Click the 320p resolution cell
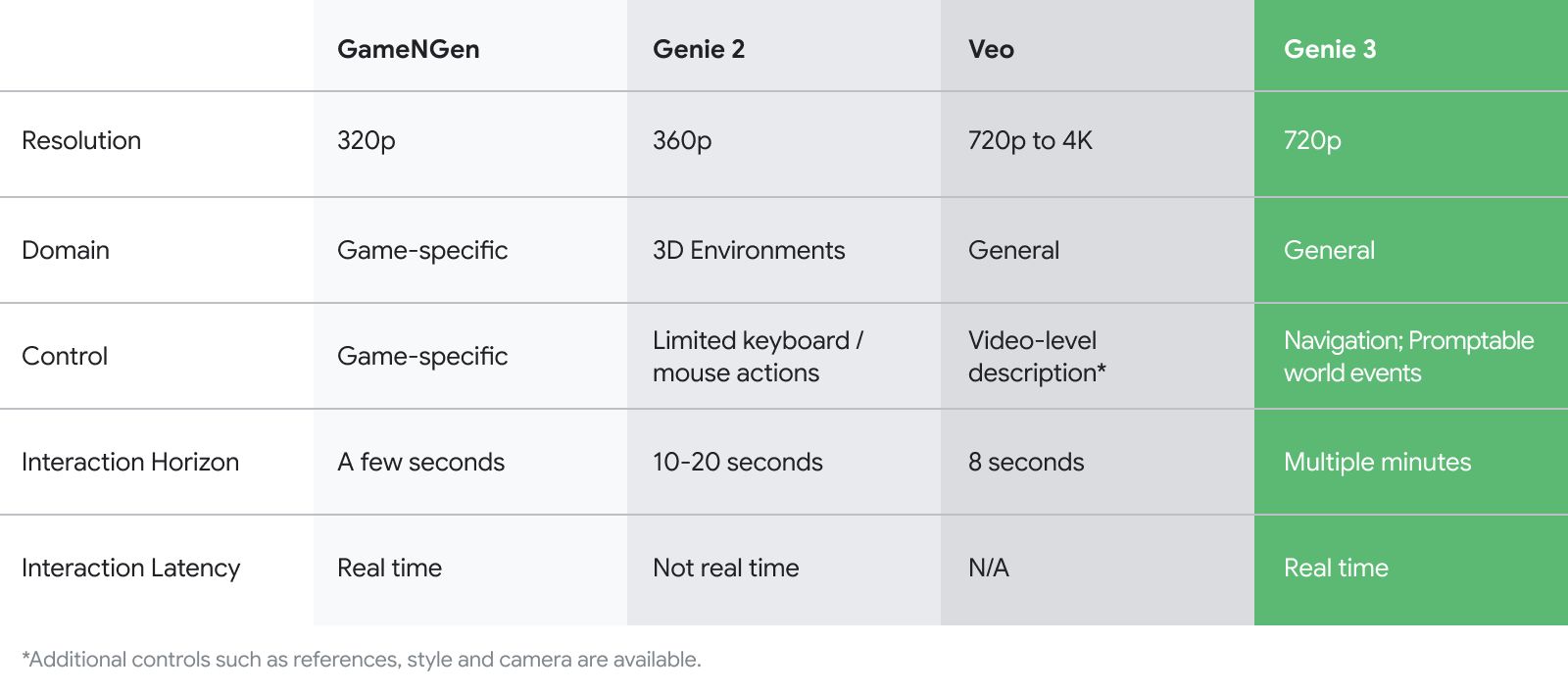The width and height of the screenshot is (1568, 694). (x=367, y=140)
